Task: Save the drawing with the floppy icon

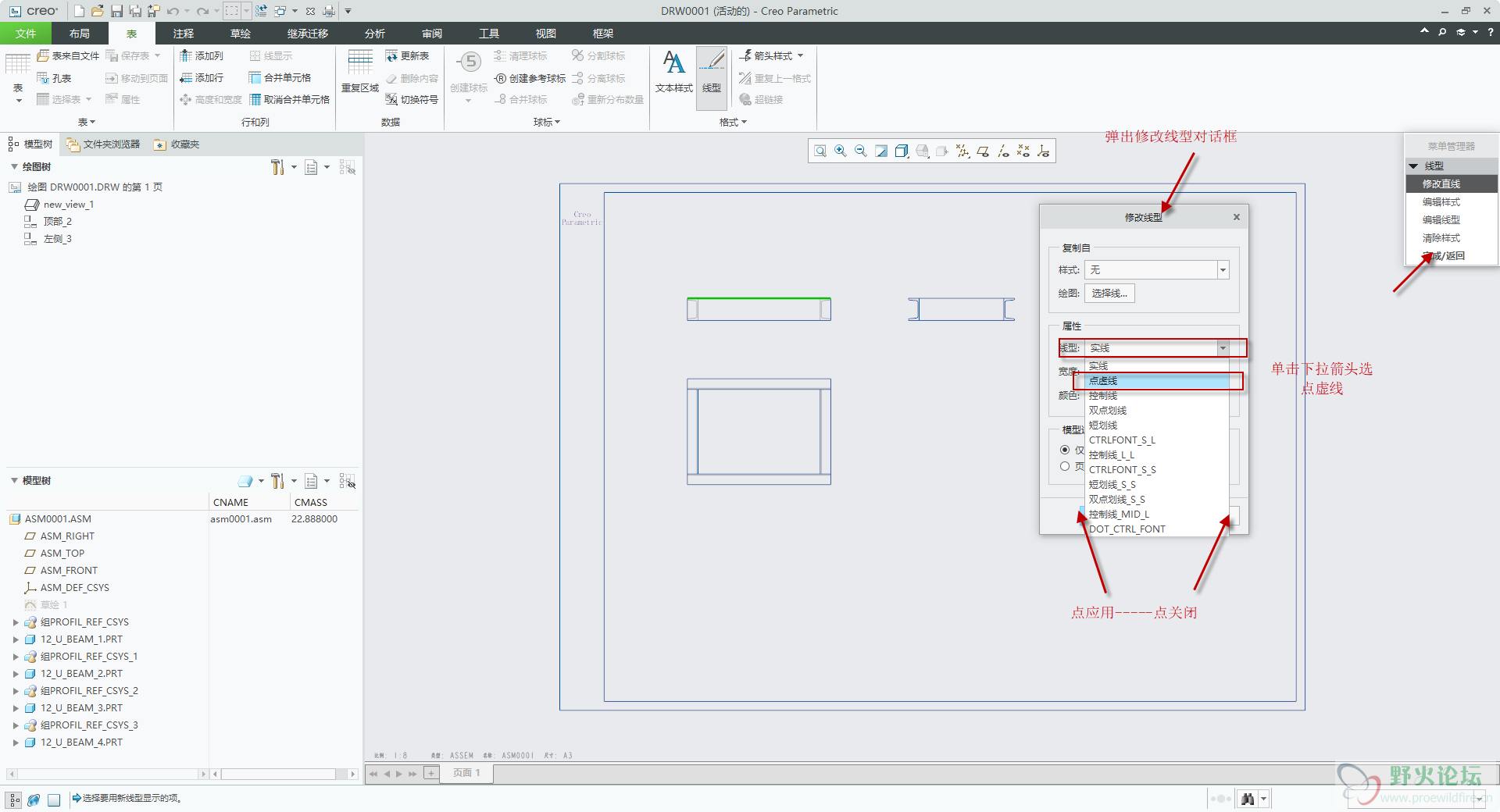Action: 116,11
